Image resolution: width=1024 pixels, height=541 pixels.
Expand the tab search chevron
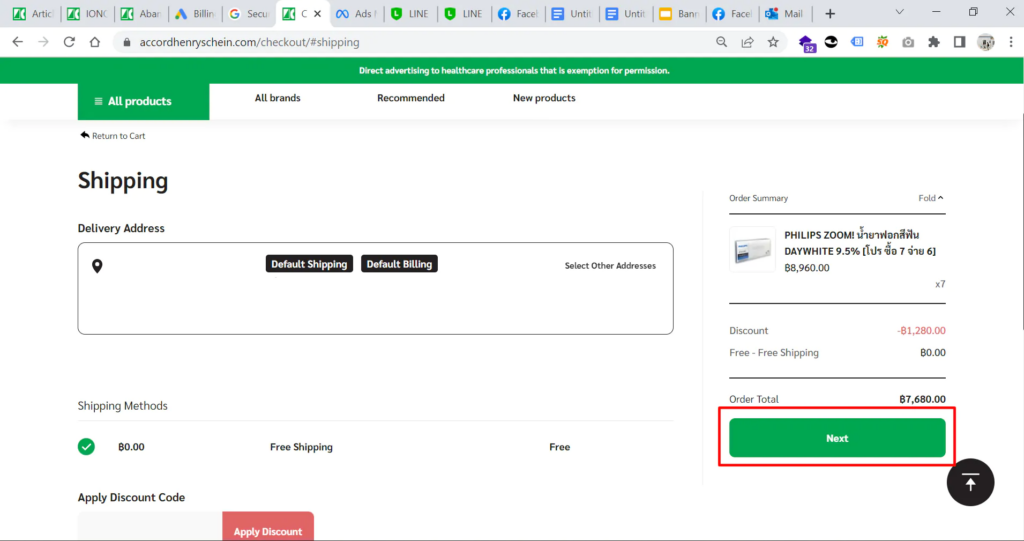click(898, 13)
